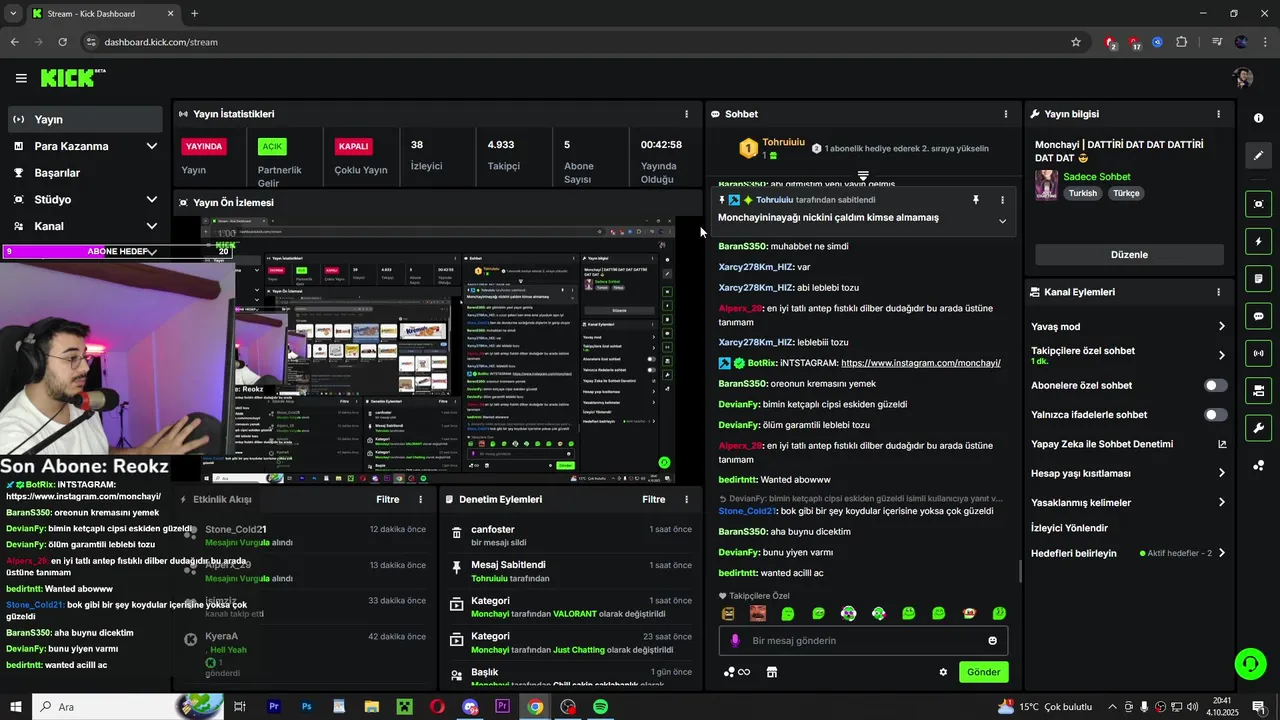Click the broadcast signal icon in the right sidebar

pyautogui.click(x=1258, y=353)
